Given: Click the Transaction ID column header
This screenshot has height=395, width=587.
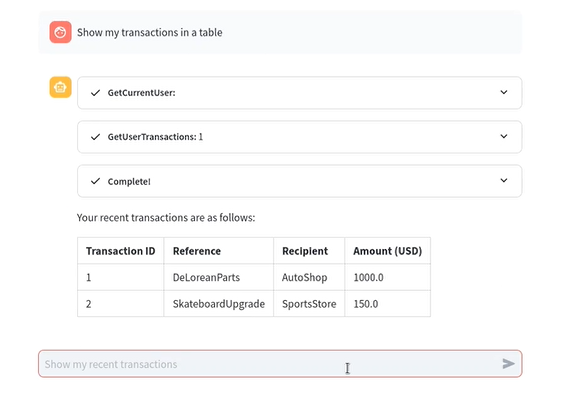Looking at the screenshot, I should (121, 251).
